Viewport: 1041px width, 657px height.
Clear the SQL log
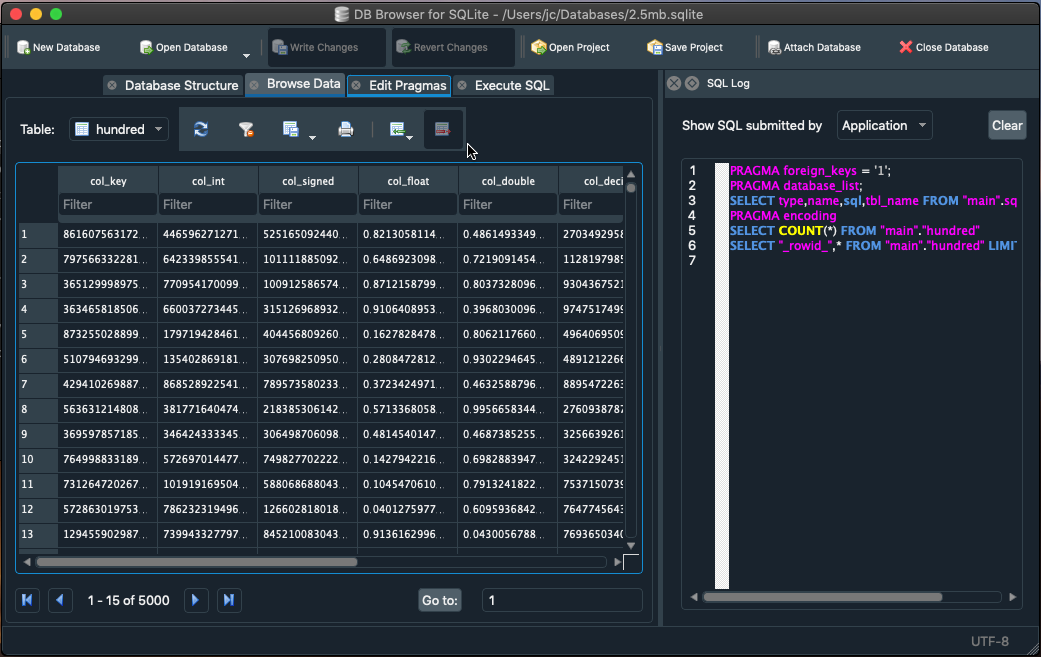(x=1008, y=124)
